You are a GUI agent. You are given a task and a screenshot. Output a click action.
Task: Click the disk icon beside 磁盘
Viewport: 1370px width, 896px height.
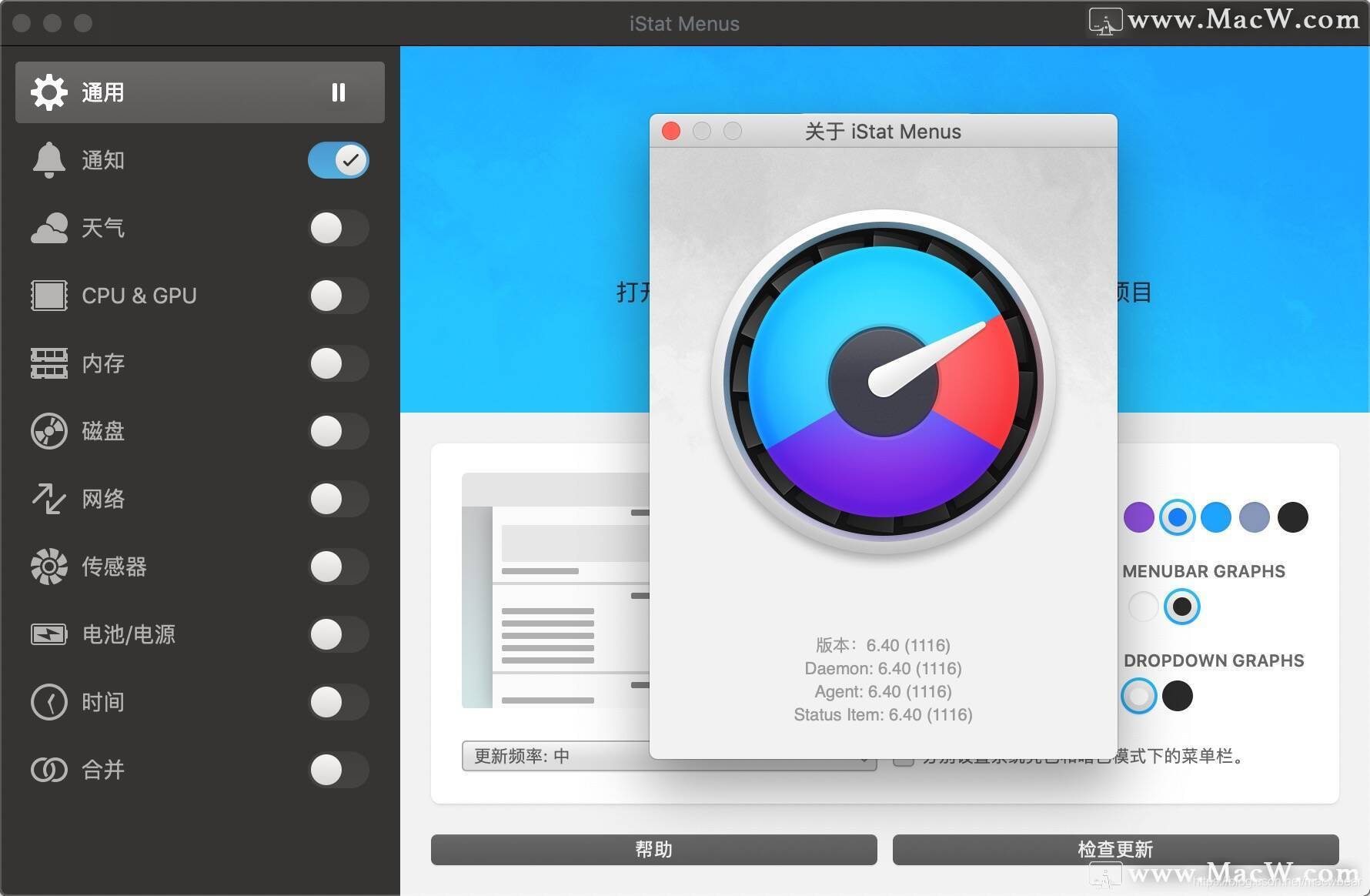click(x=49, y=431)
